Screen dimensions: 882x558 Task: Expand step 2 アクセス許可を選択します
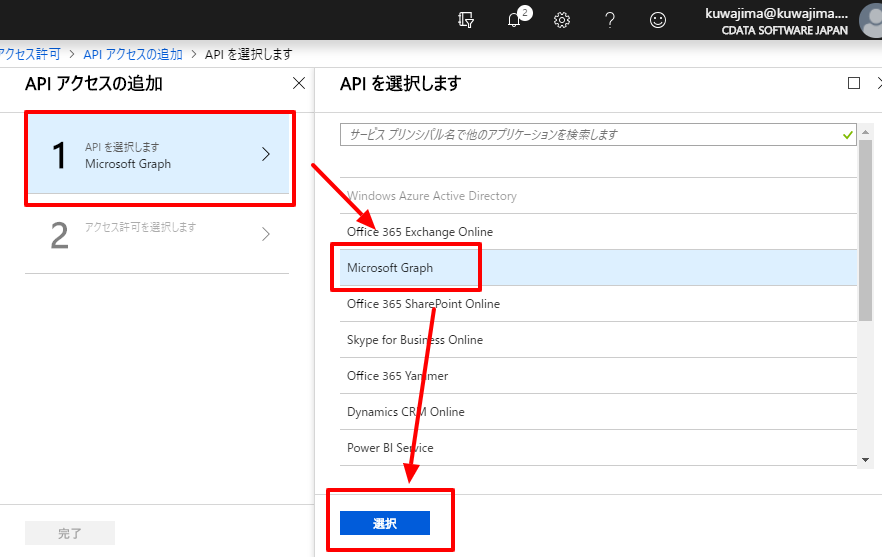click(x=157, y=234)
